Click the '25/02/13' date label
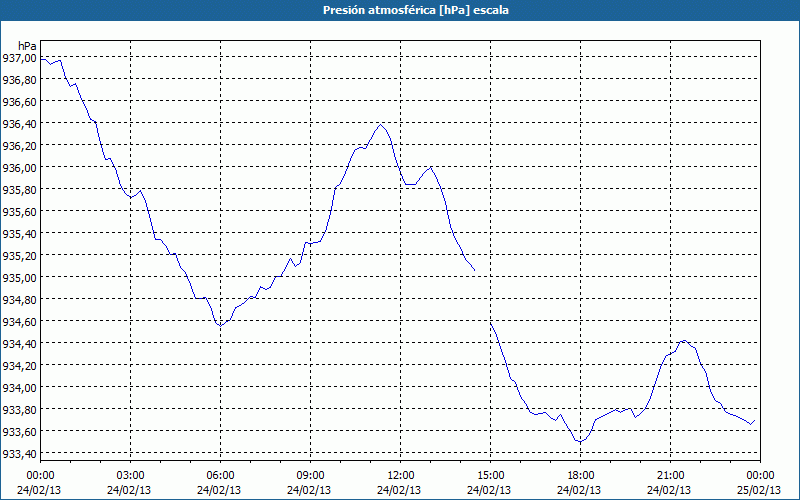This screenshot has width=800, height=500. click(759, 490)
